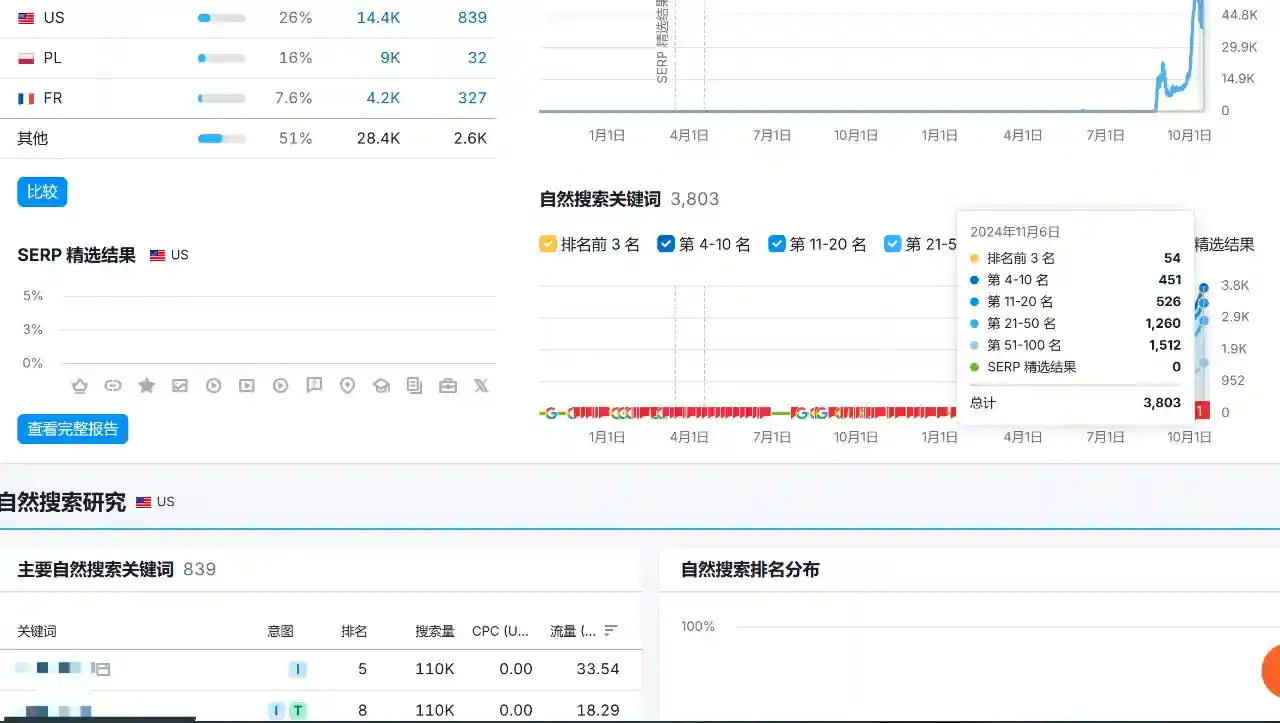This screenshot has width=1280, height=723.
Task: Click the sort filter icon above 流量 column
Action: coord(609,630)
